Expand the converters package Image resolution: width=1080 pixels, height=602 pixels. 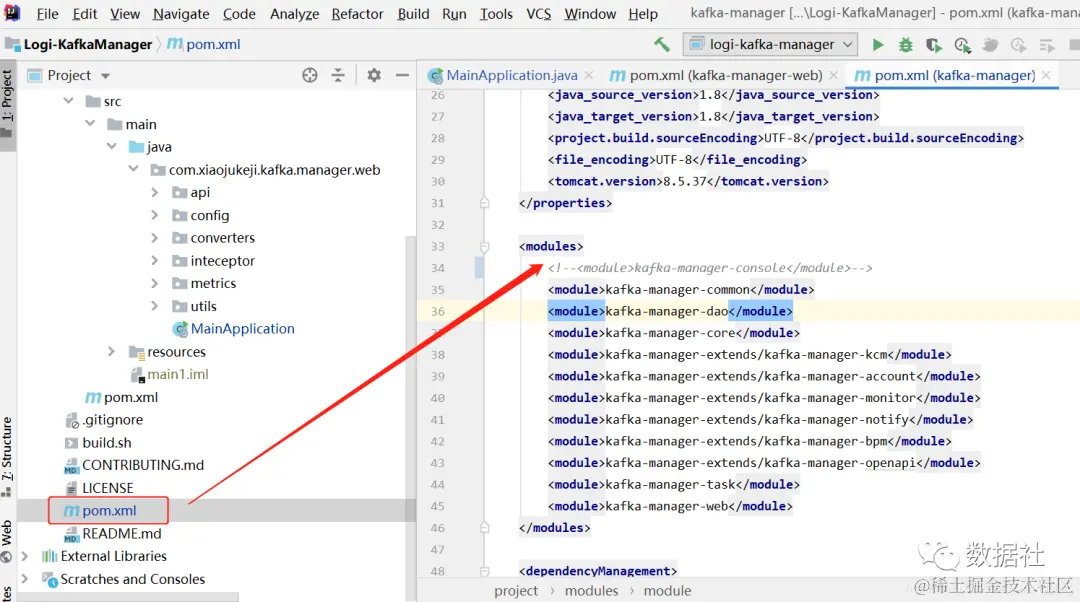point(155,238)
